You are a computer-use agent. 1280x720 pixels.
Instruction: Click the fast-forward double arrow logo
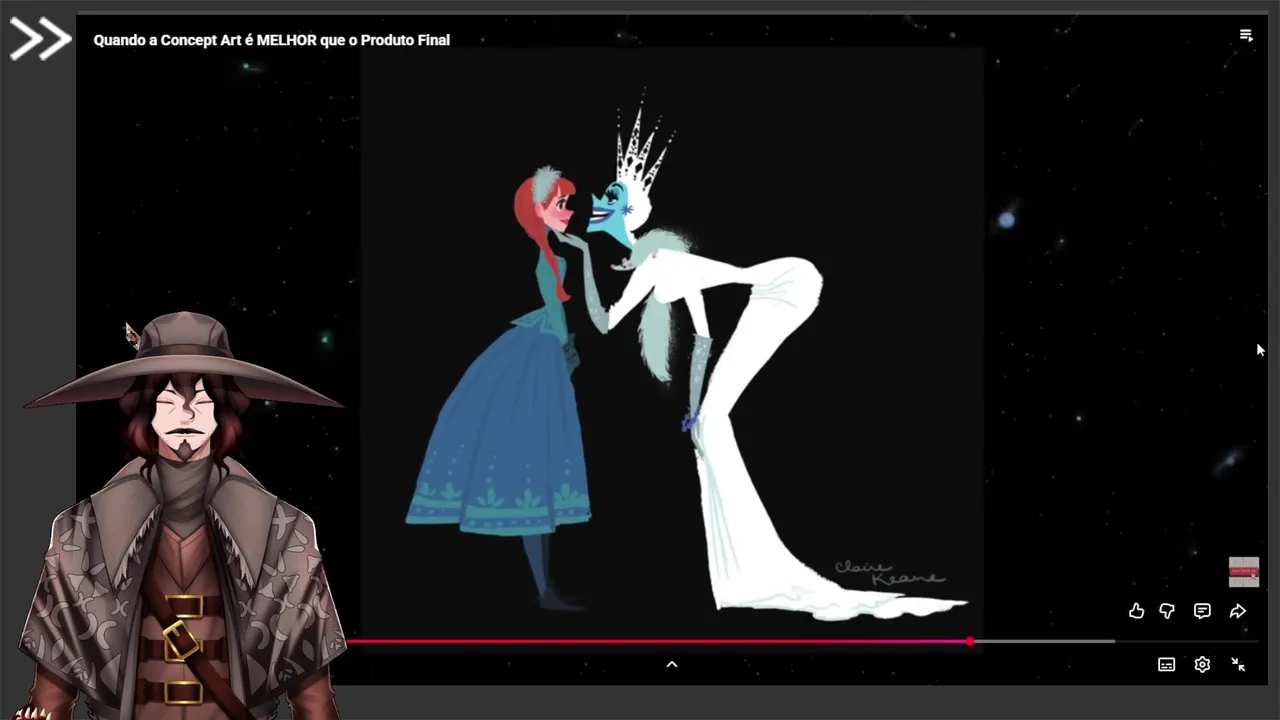coord(40,40)
